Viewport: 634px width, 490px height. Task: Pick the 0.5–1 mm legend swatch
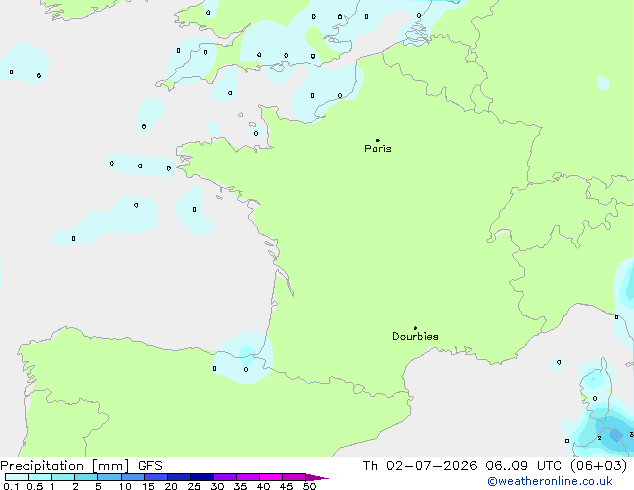40,477
